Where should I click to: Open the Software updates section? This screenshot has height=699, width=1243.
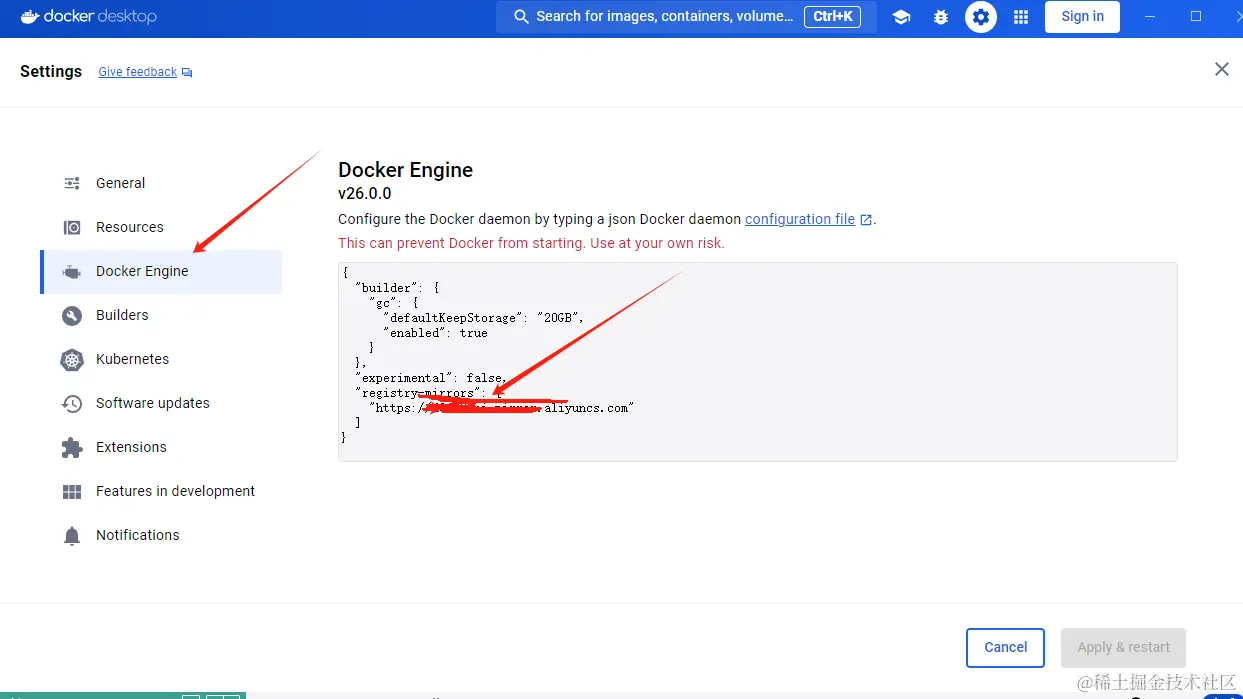coord(161,403)
